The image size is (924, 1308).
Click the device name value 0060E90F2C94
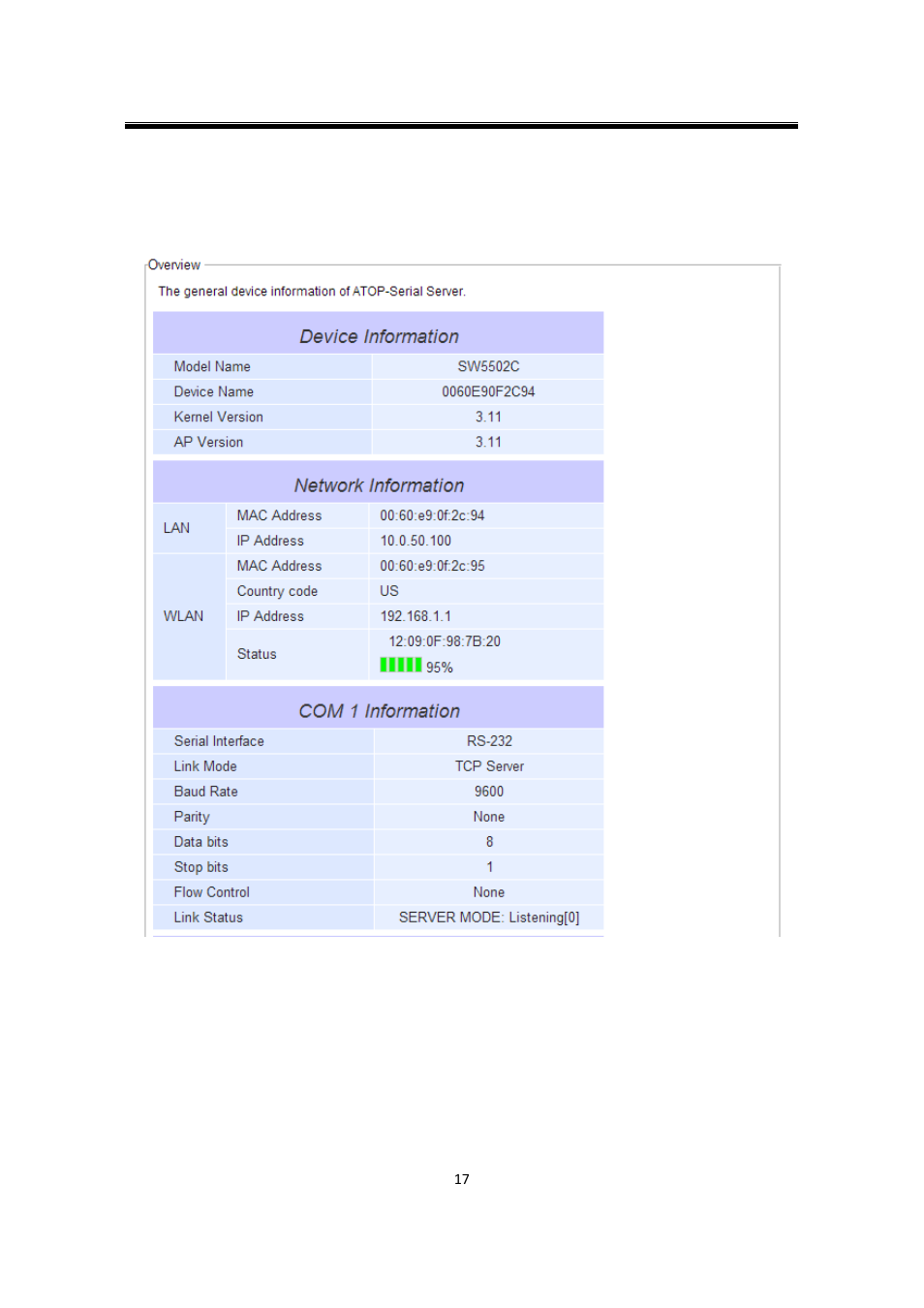488,391
